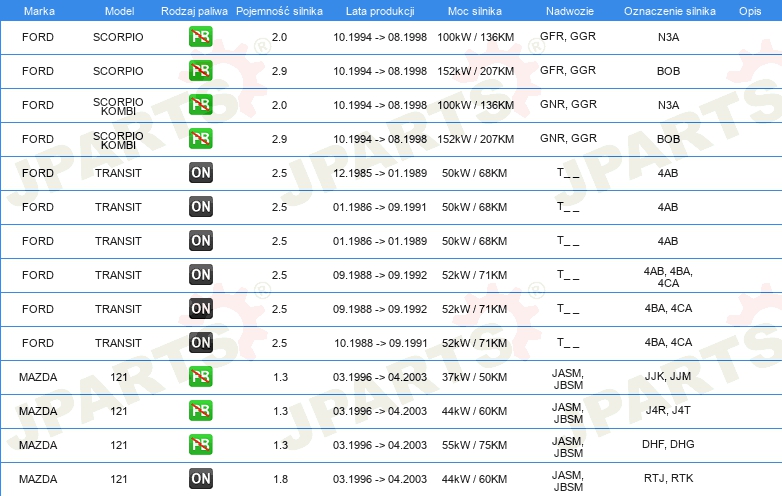Click the Nadwozie column header

pyautogui.click(x=570, y=11)
